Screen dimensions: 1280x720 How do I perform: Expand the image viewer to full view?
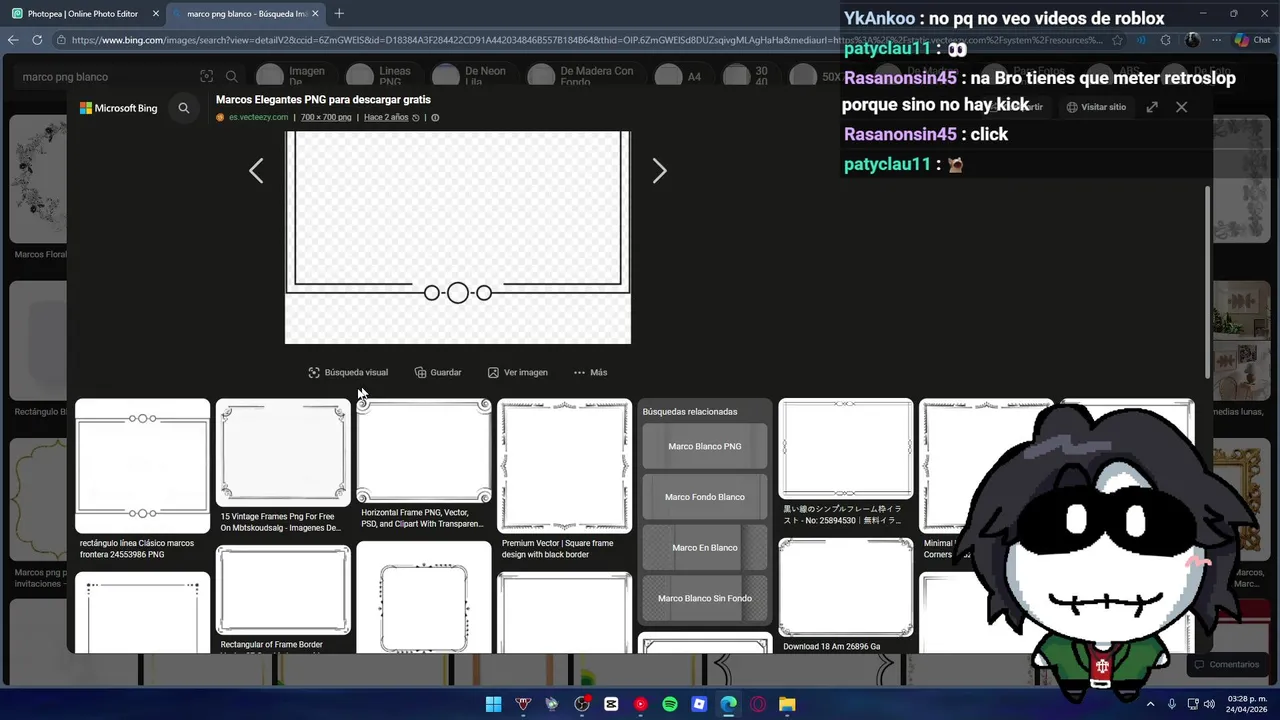coord(1152,107)
